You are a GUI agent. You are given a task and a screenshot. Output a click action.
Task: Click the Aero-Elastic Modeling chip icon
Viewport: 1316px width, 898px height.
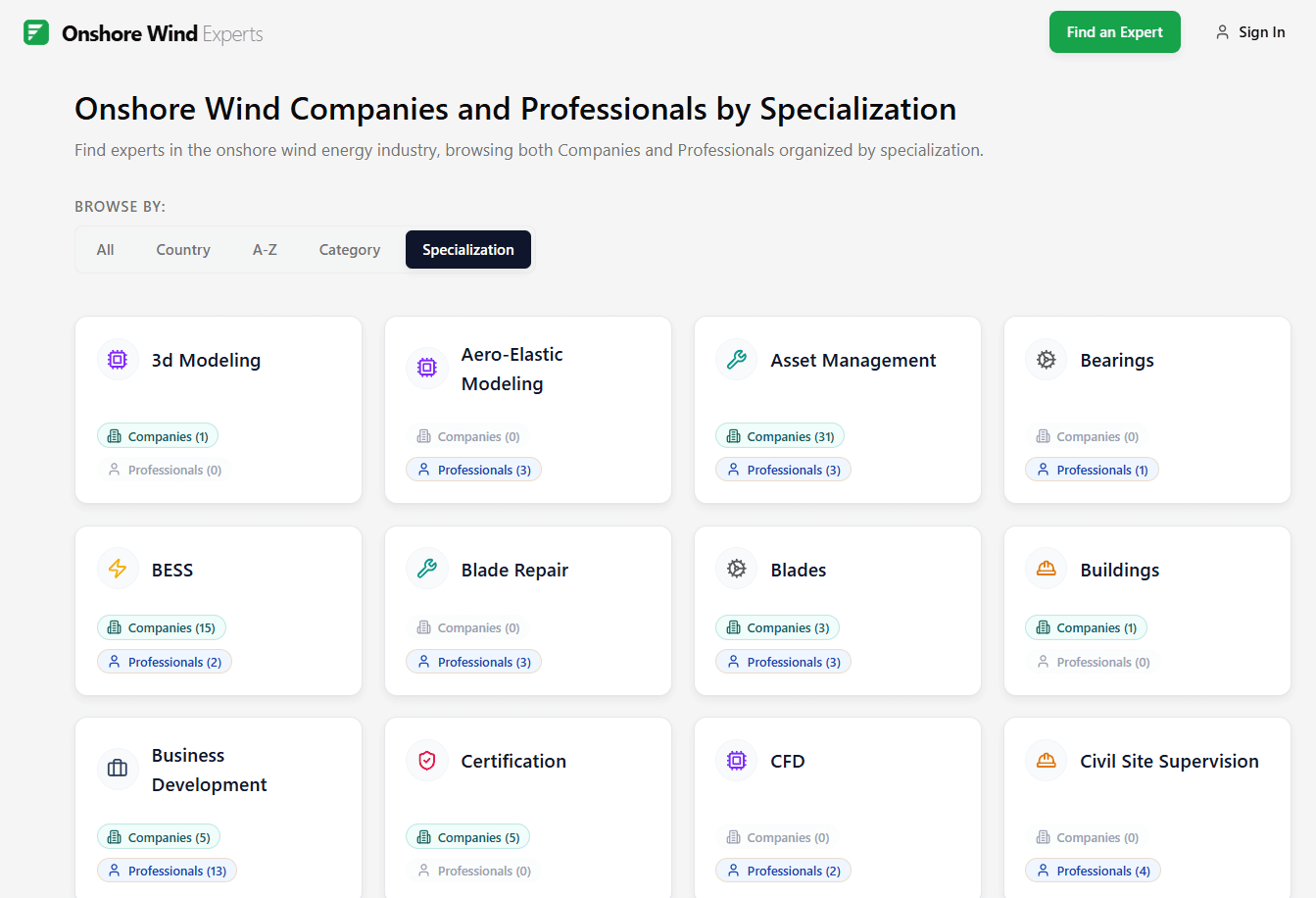pyautogui.click(x=427, y=368)
